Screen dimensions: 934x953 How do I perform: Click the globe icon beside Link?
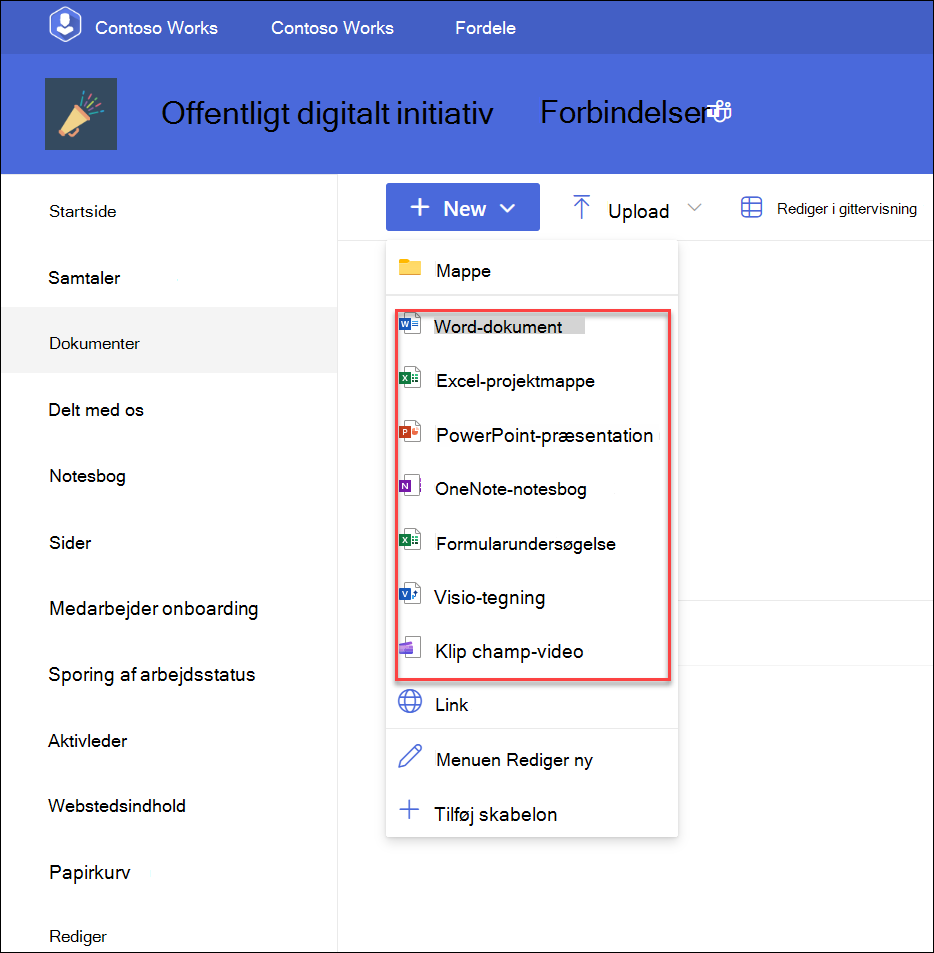pos(410,701)
